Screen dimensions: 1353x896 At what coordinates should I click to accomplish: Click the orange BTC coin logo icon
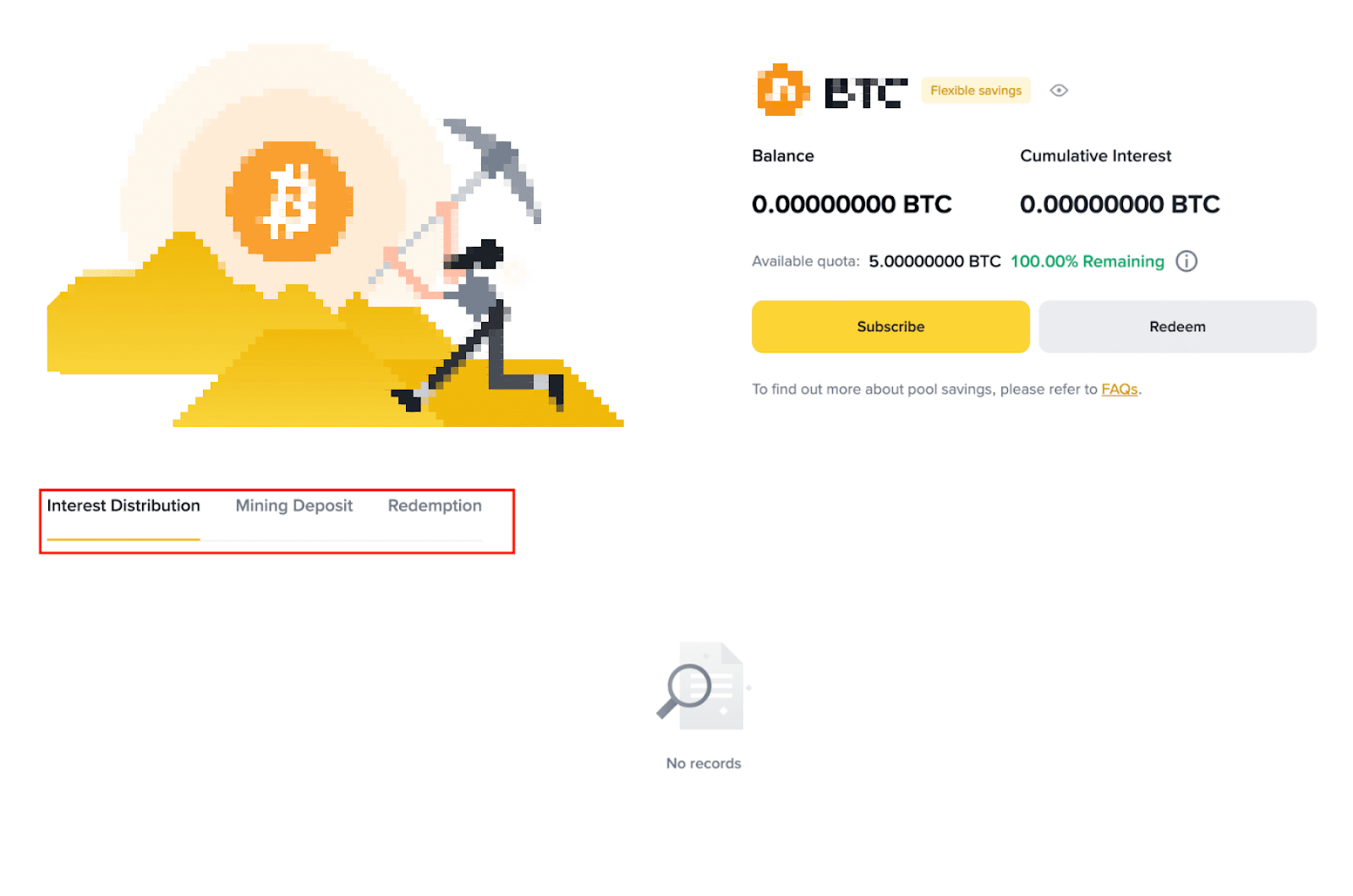(x=782, y=90)
